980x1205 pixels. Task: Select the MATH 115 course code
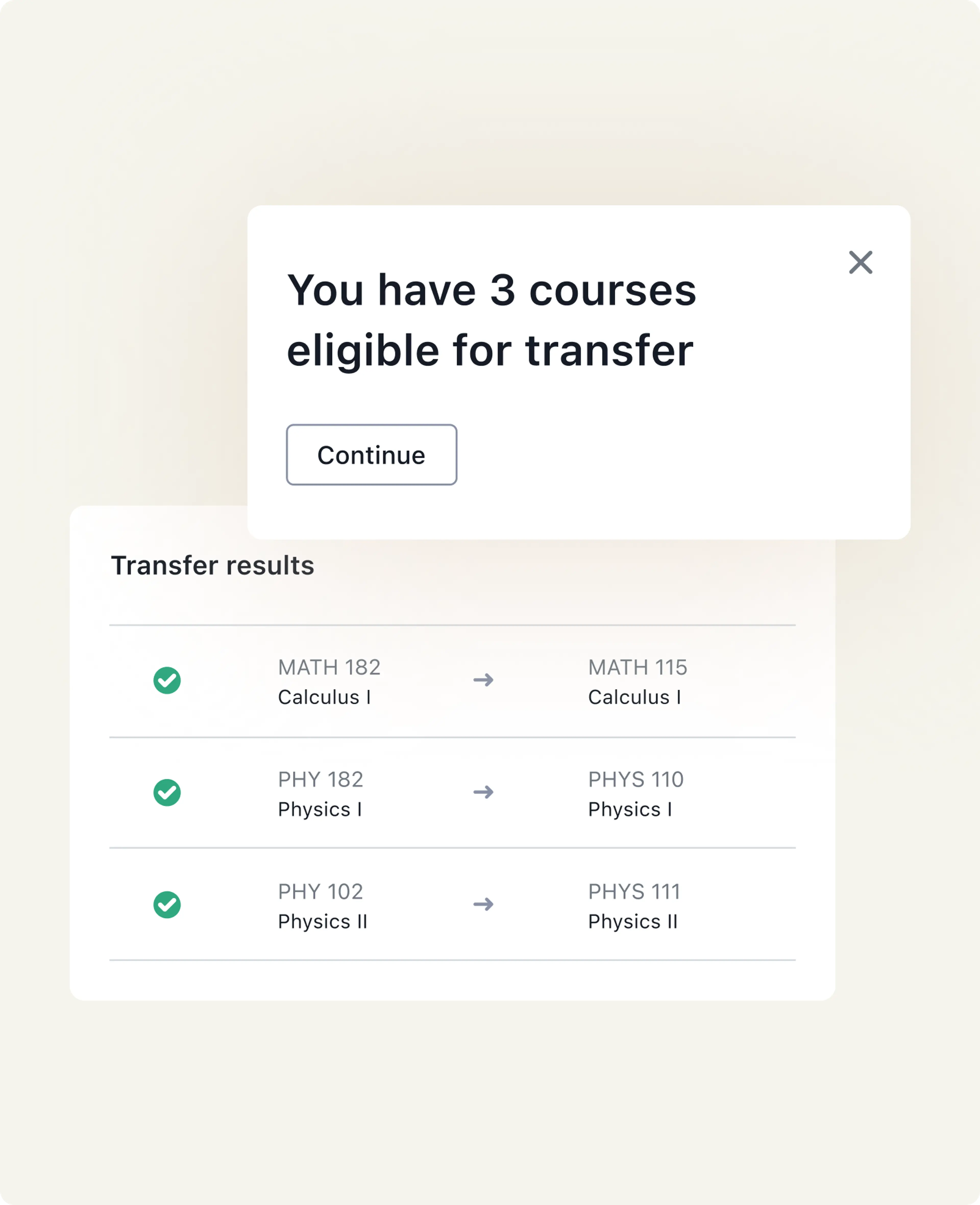[637, 667]
